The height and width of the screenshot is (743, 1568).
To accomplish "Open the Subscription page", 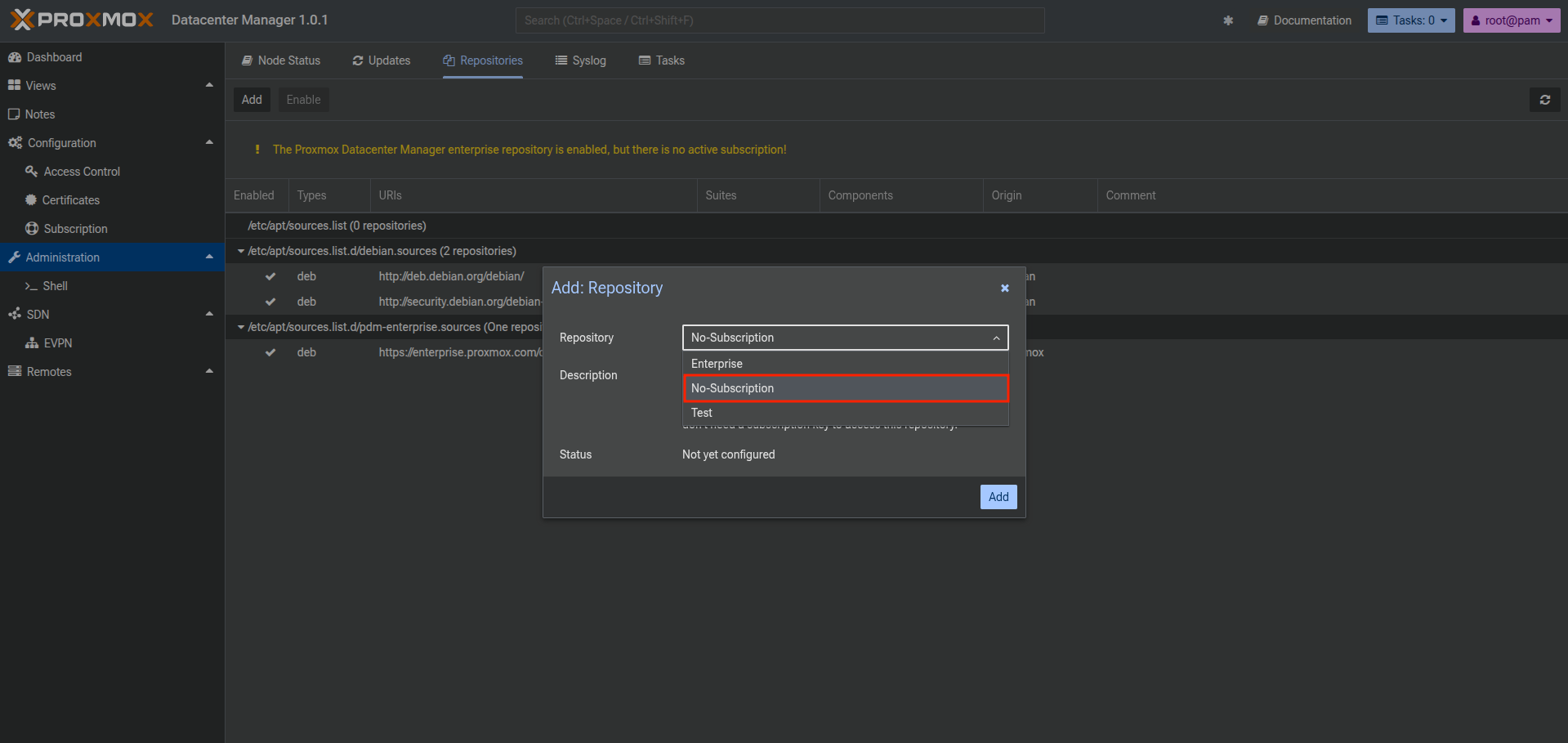I will click(x=112, y=229).
